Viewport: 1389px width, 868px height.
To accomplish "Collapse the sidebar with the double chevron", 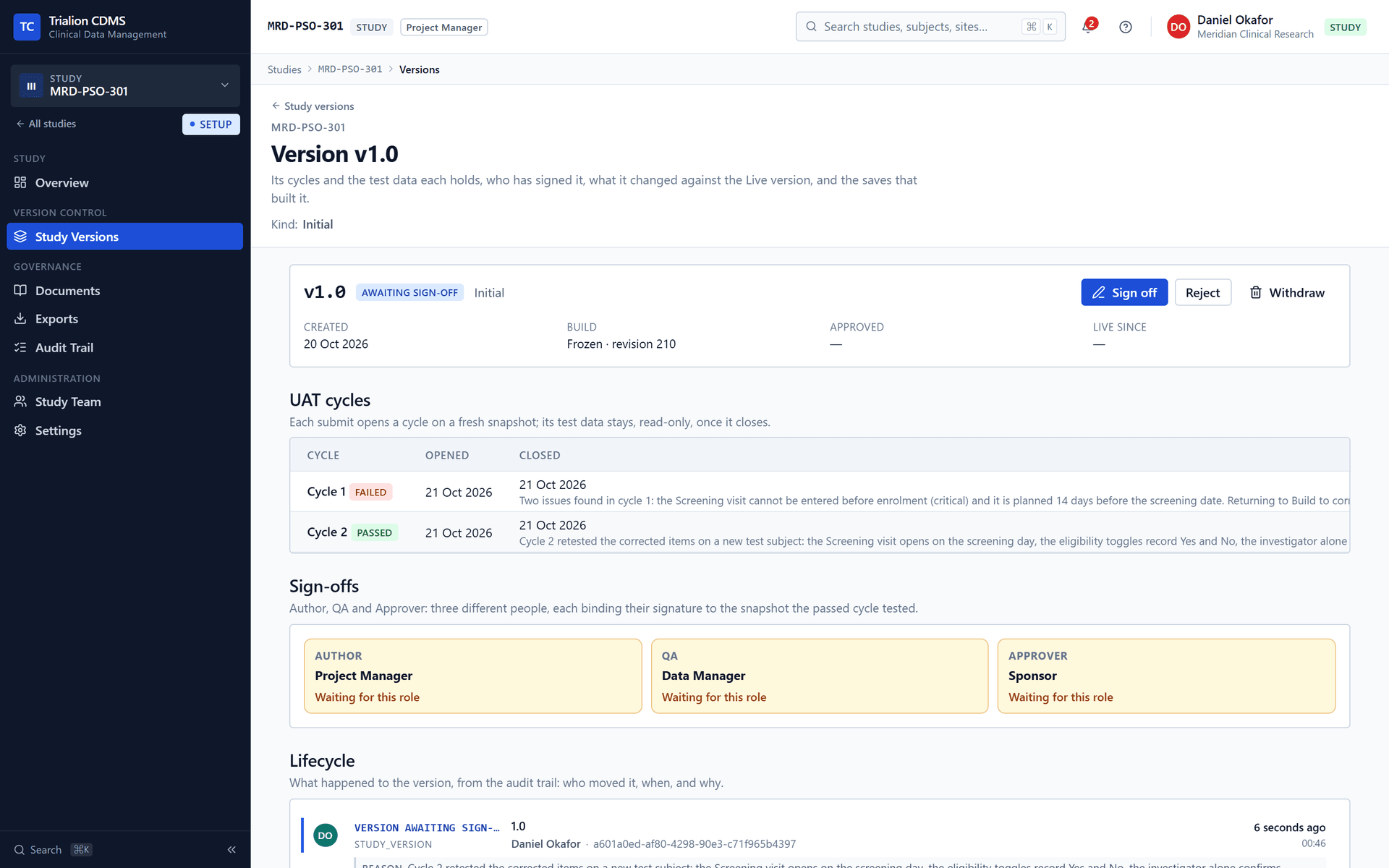I will (x=231, y=850).
